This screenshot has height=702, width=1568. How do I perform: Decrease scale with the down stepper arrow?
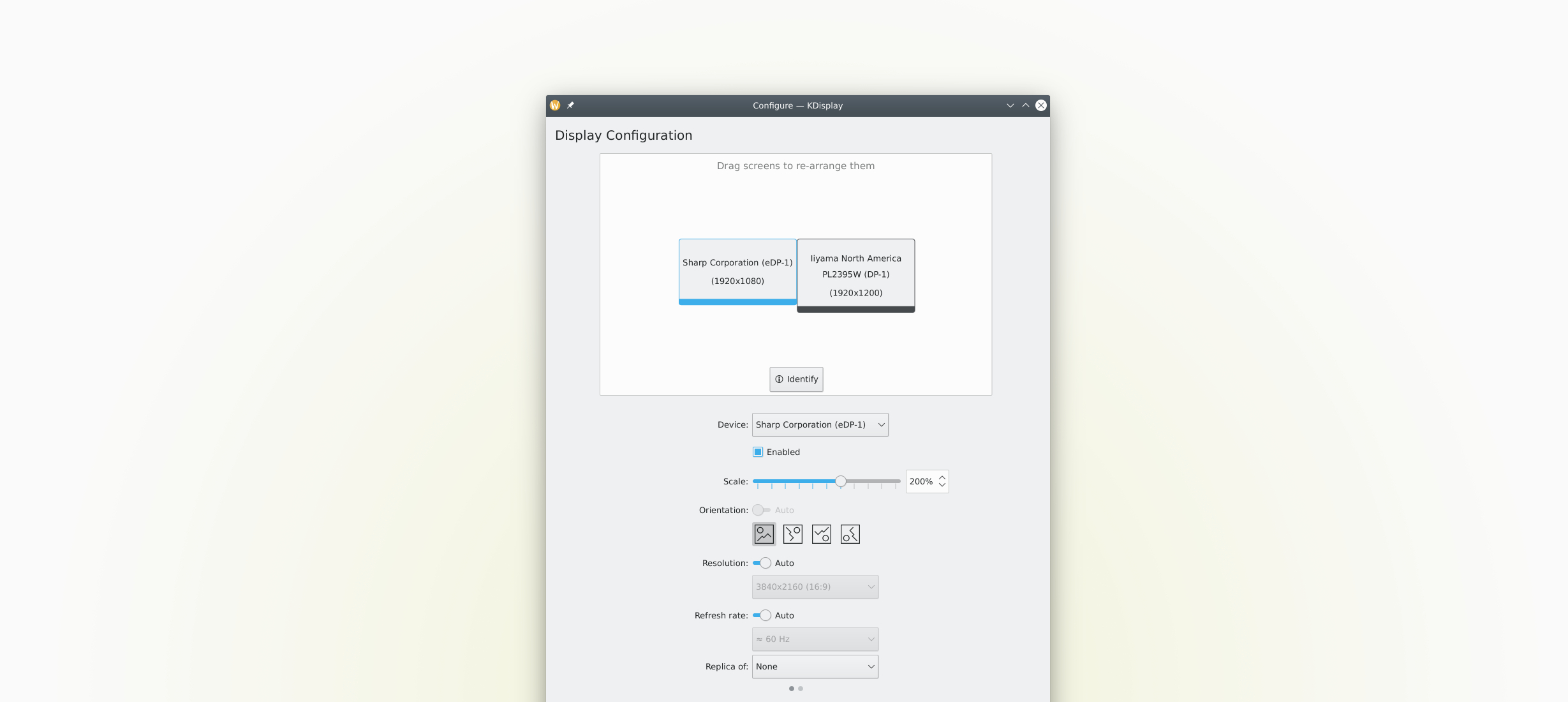(942, 486)
